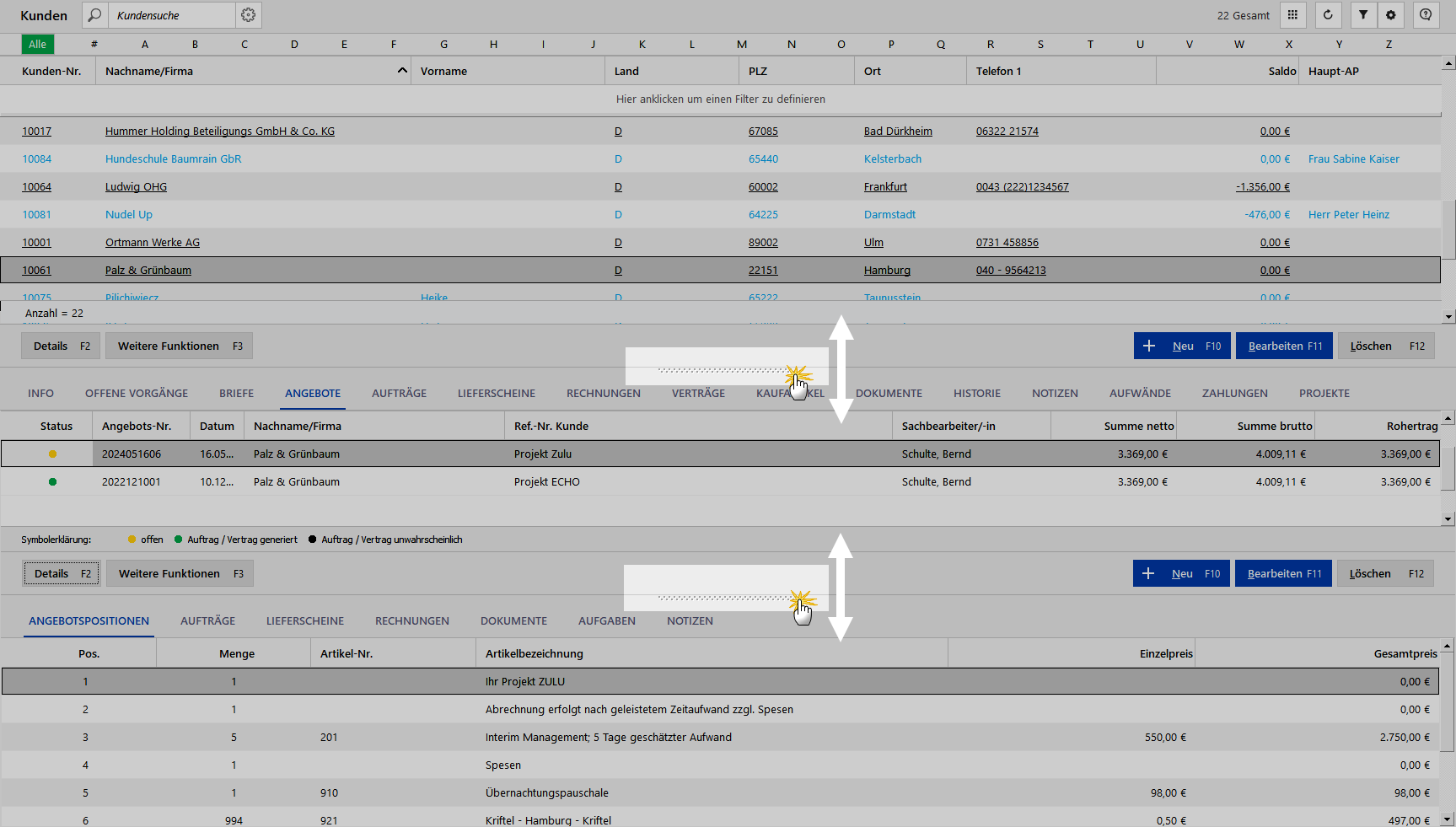Viewport: 1456px width, 827px height.
Task: Select Übernachtungspauschale position row
Action: click(x=720, y=793)
